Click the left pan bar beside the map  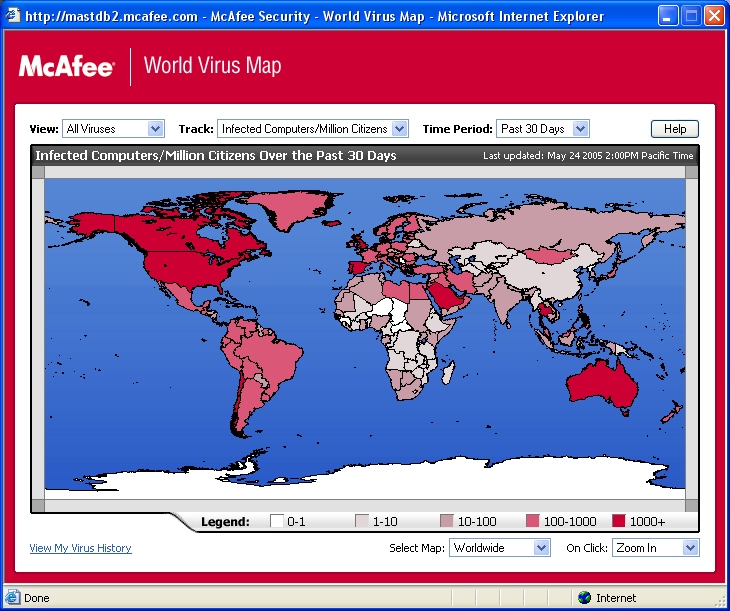pos(38,339)
